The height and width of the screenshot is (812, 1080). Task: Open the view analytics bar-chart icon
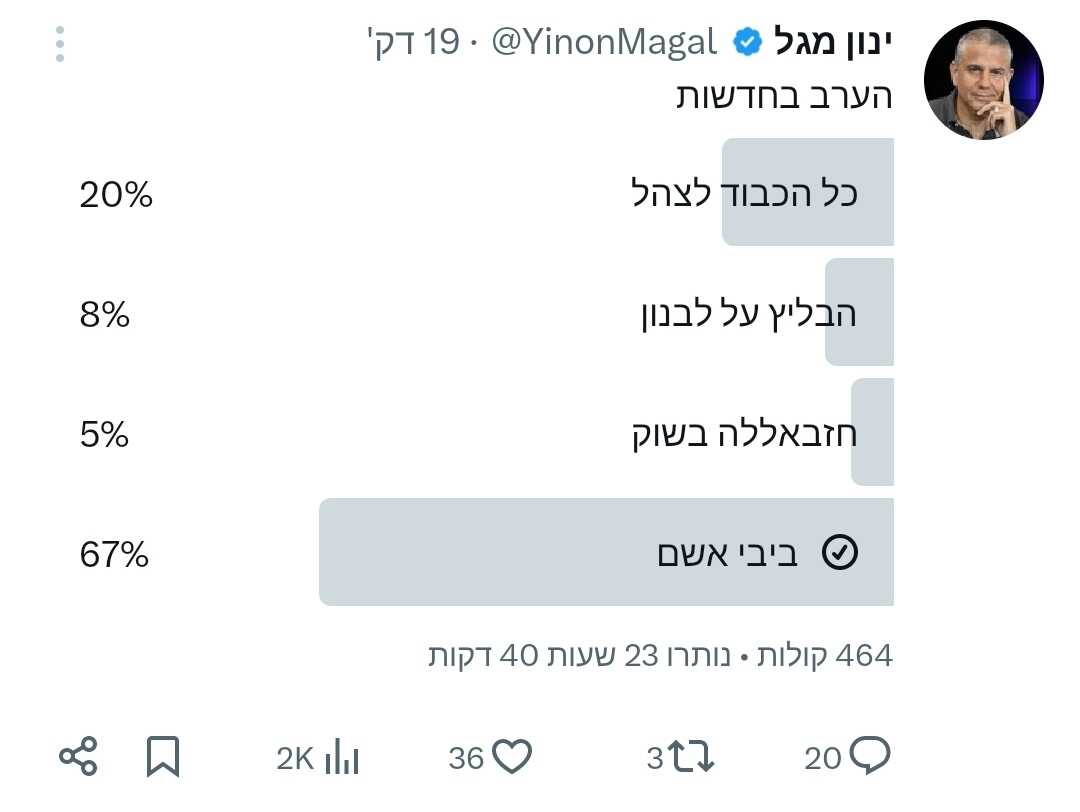(x=341, y=757)
